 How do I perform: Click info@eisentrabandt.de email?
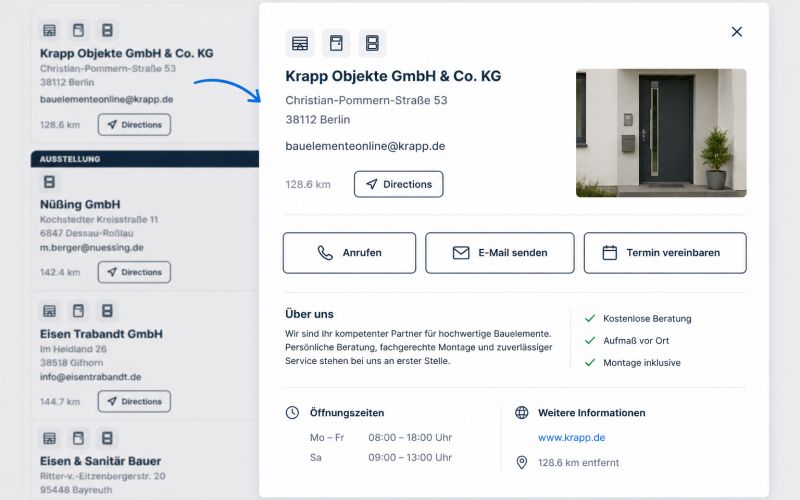point(90,377)
